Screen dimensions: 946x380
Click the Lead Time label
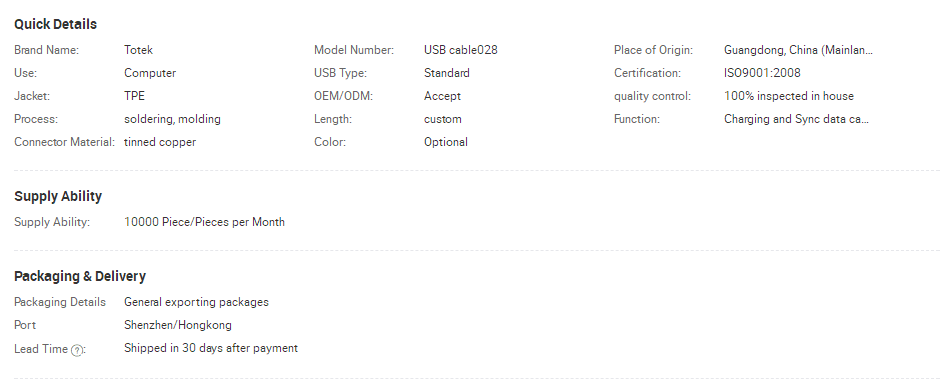(41, 349)
